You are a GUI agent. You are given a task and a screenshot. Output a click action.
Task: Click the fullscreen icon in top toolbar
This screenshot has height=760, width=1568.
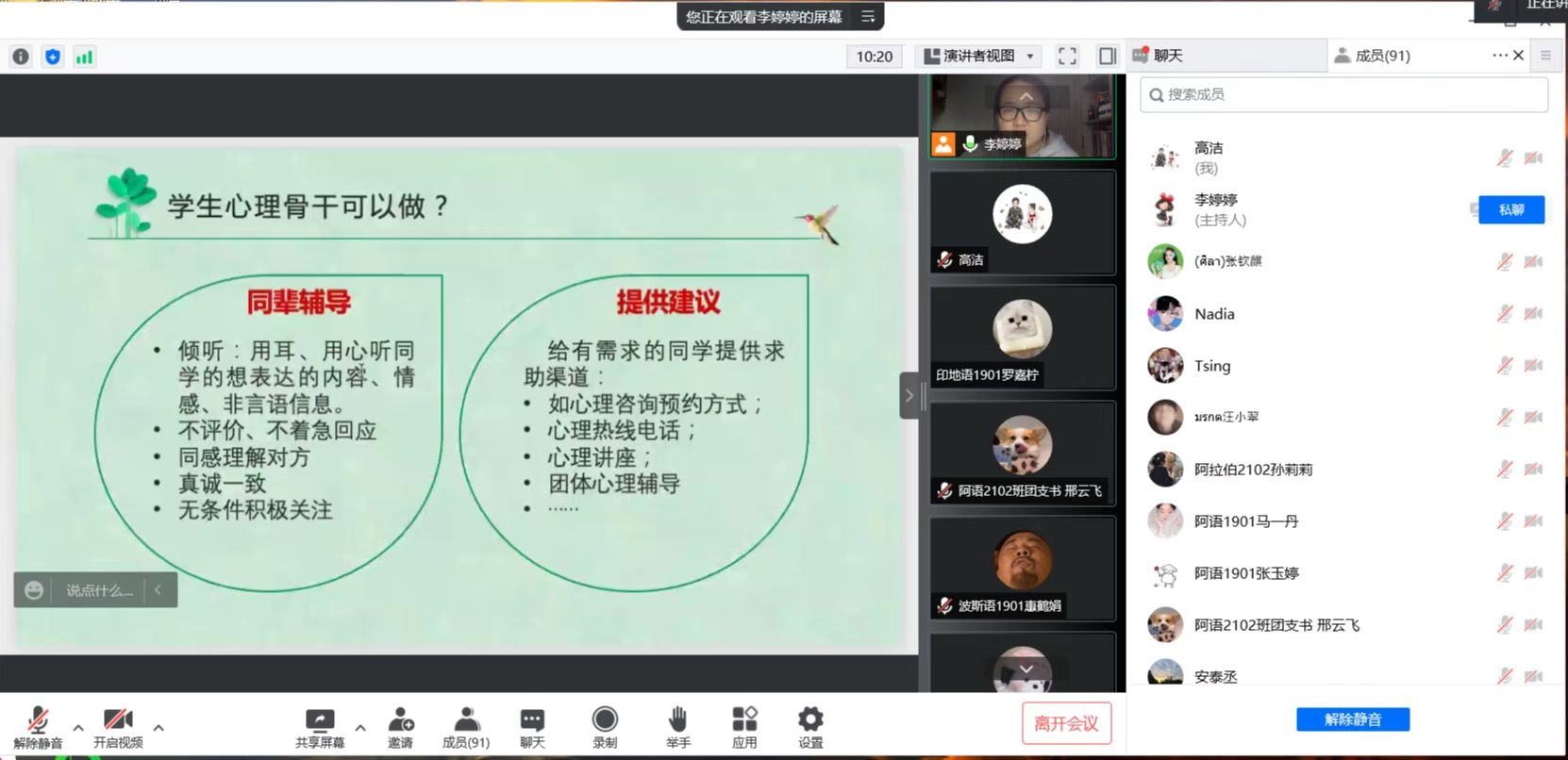click(x=1067, y=57)
